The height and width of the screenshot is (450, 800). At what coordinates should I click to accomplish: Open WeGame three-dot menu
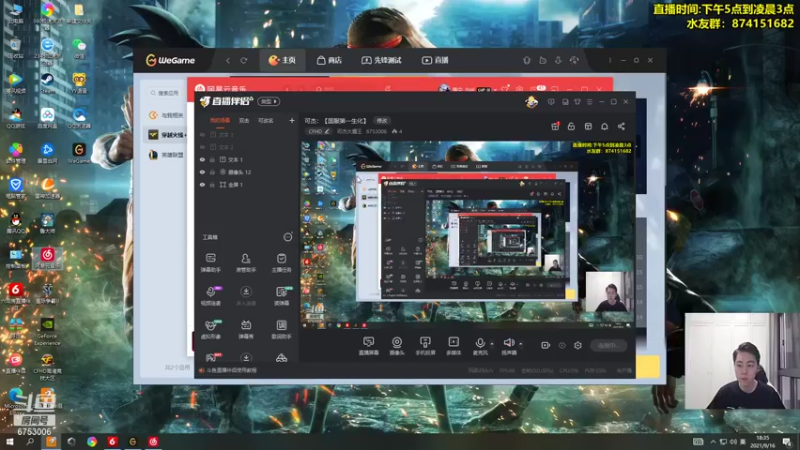point(610,60)
